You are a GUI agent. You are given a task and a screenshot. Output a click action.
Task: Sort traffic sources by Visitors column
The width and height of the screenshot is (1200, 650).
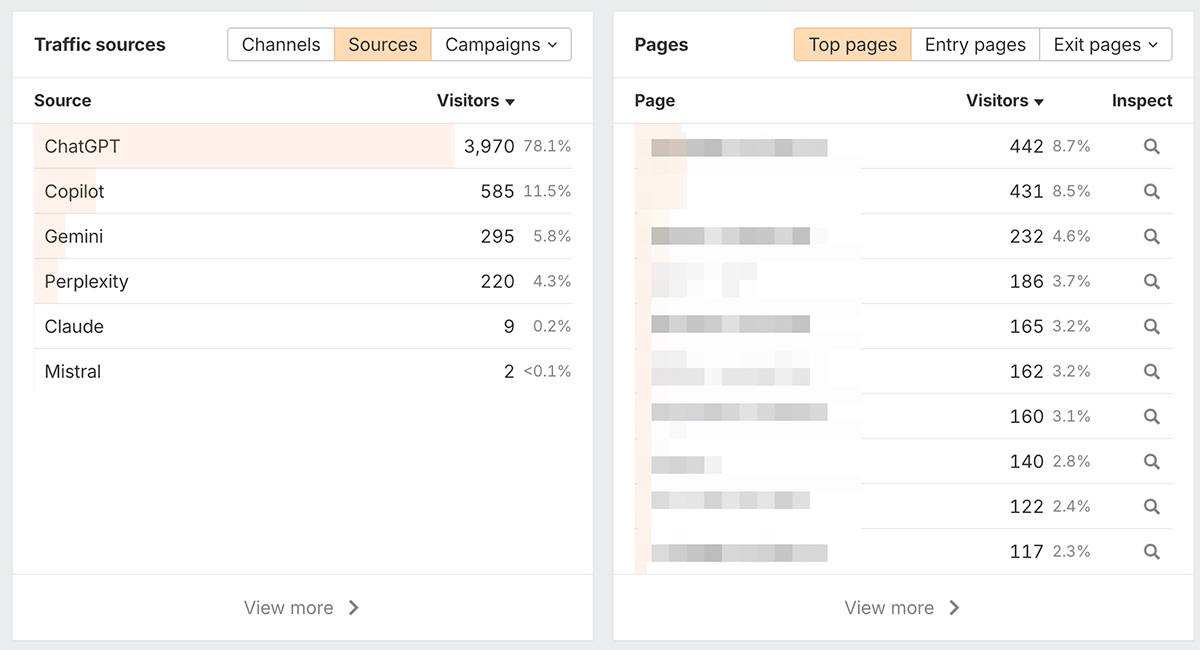point(476,101)
